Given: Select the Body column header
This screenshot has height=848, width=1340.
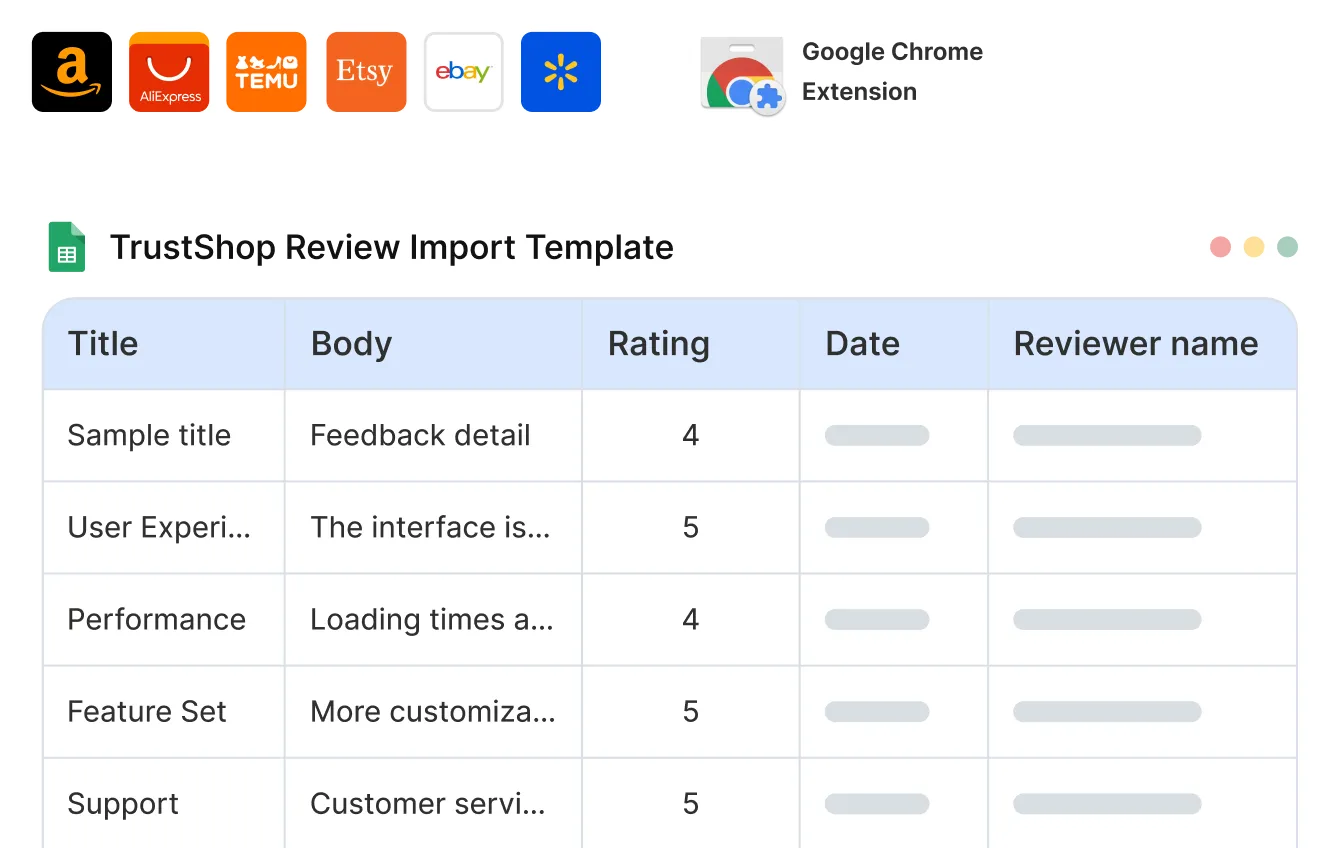Looking at the screenshot, I should [433, 344].
